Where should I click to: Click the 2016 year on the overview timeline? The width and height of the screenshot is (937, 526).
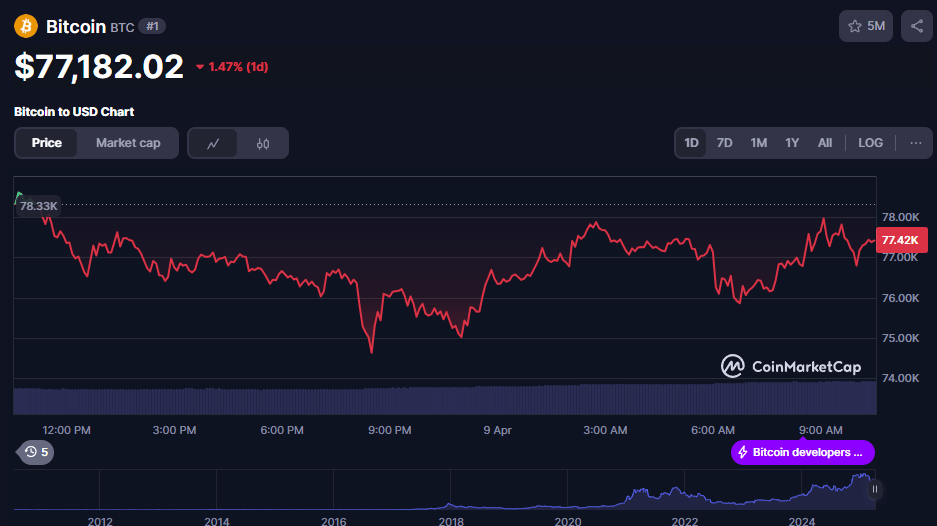click(x=333, y=521)
